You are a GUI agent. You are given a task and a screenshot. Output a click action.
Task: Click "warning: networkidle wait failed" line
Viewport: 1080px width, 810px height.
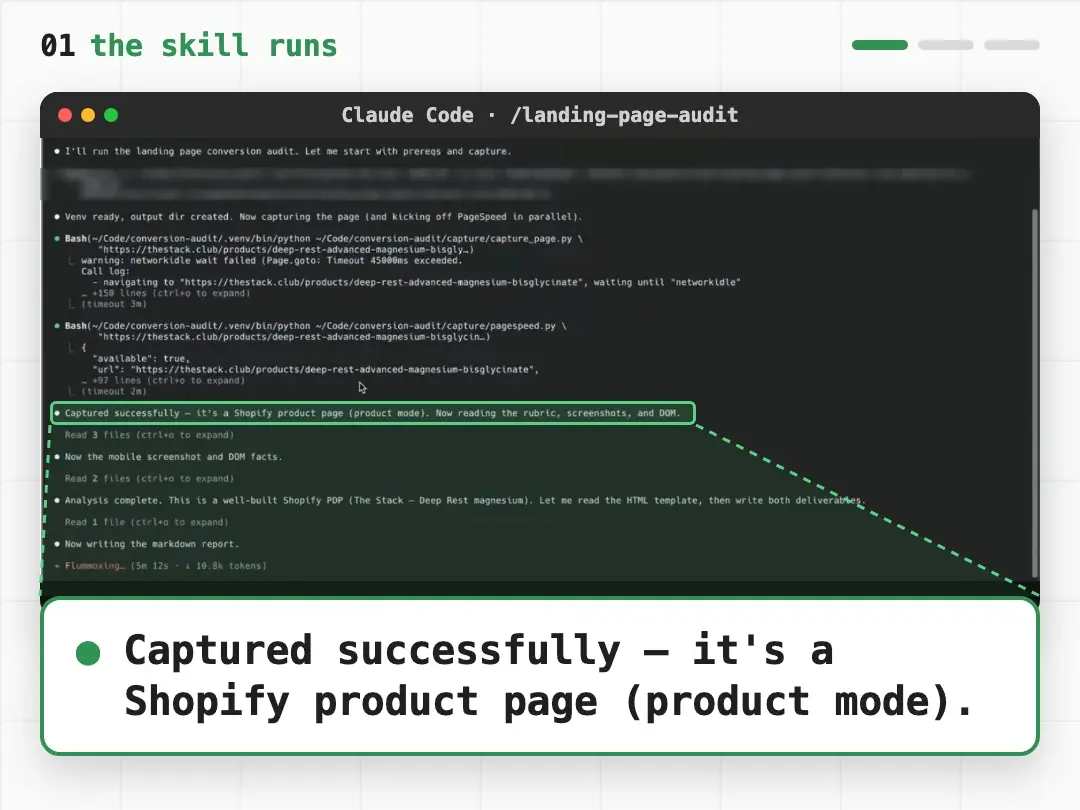point(271,260)
